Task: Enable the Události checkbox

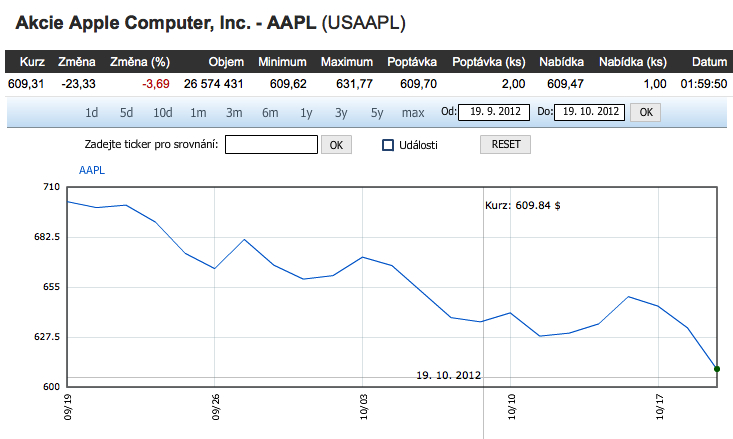Action: pyautogui.click(x=389, y=145)
